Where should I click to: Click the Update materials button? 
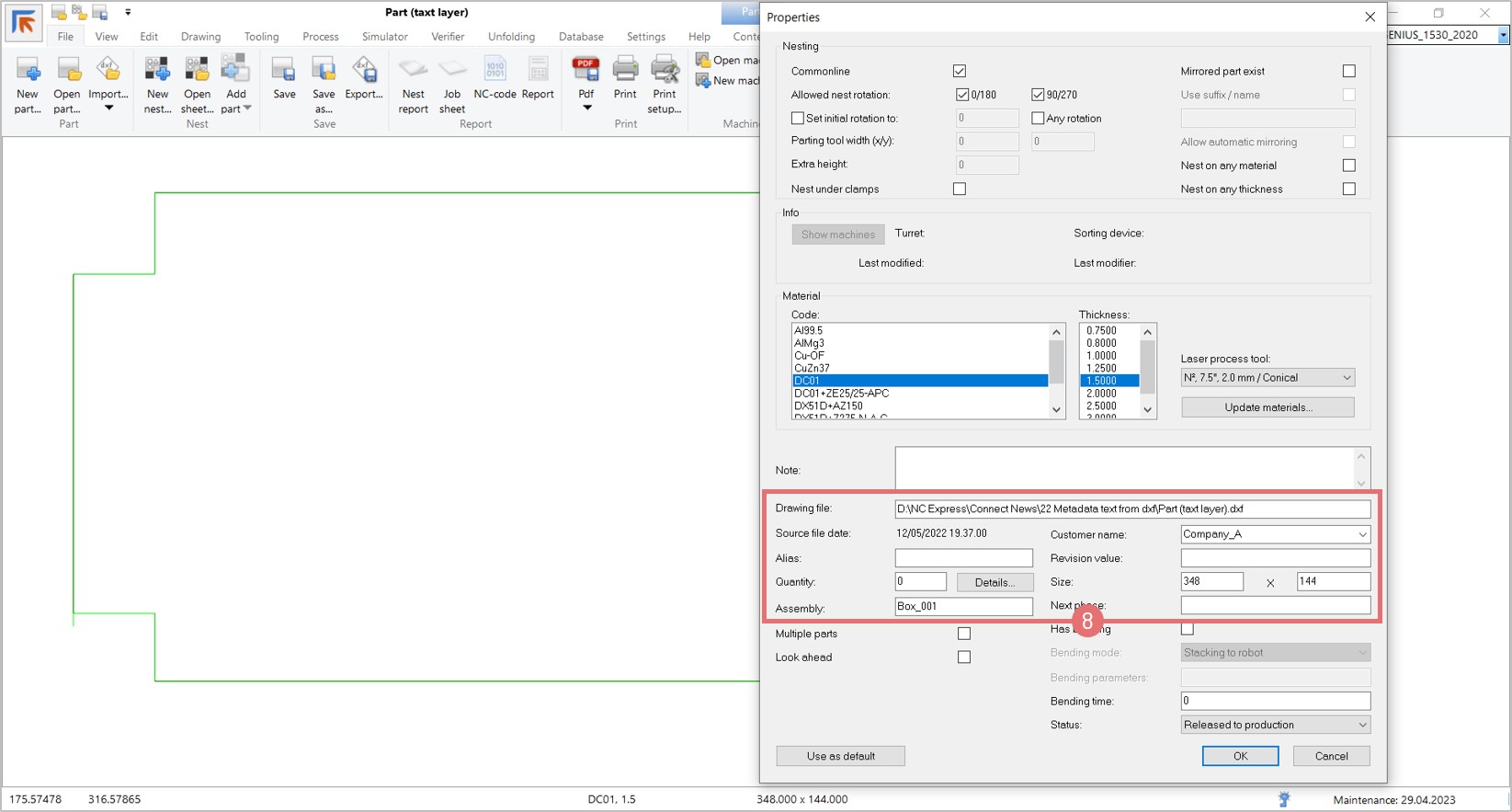1268,407
